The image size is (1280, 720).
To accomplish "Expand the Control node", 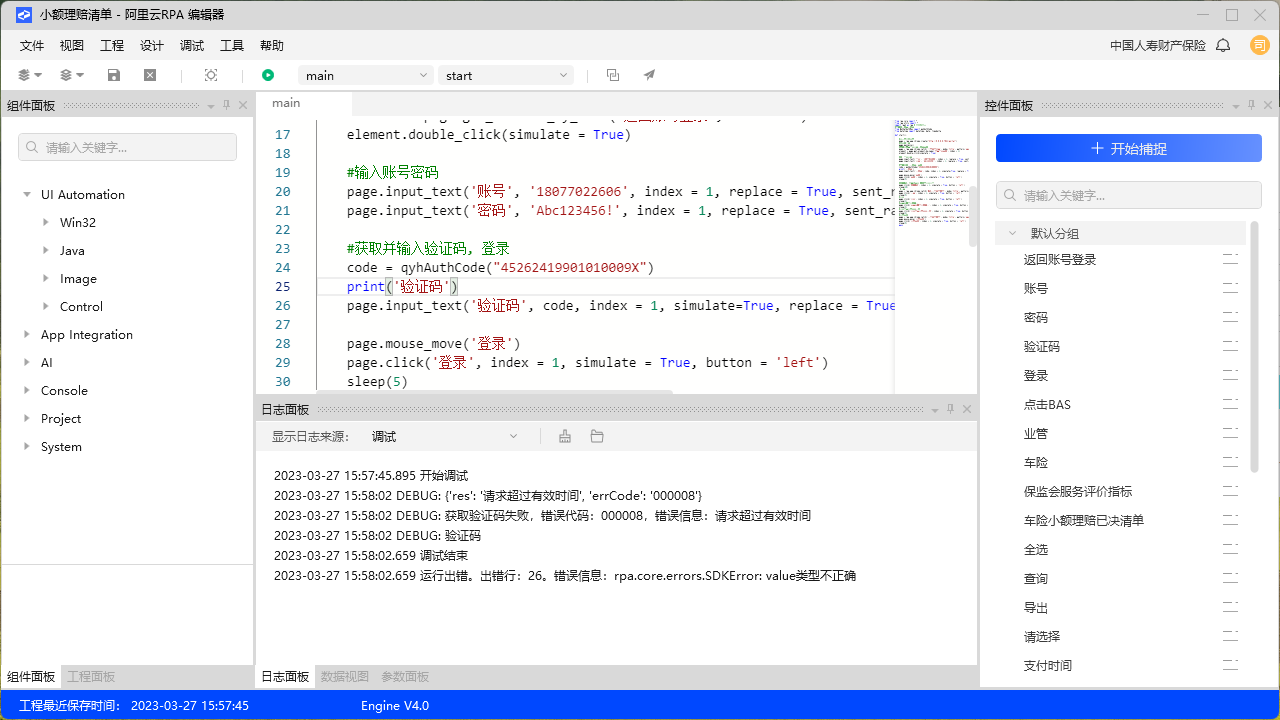I will click(46, 307).
